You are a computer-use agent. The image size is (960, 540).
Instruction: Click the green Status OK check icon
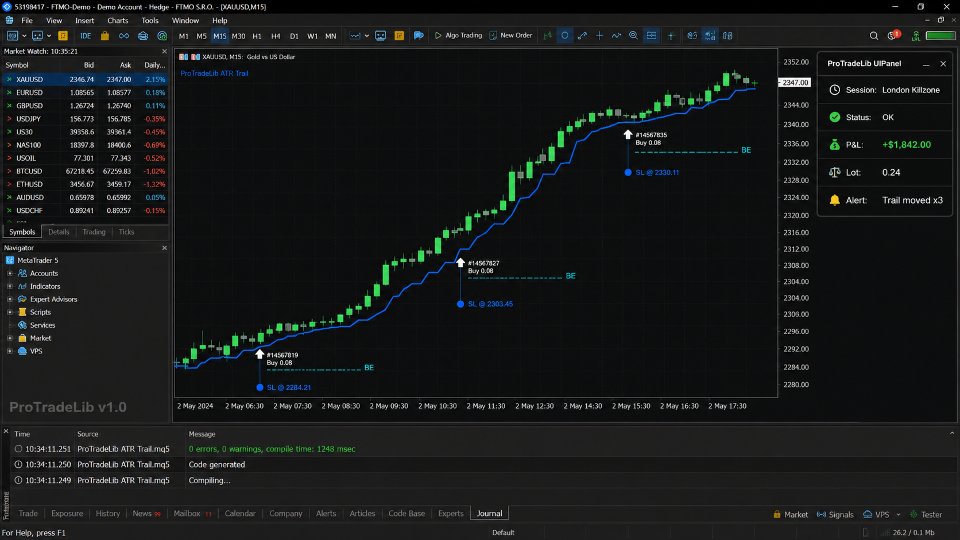pos(834,117)
